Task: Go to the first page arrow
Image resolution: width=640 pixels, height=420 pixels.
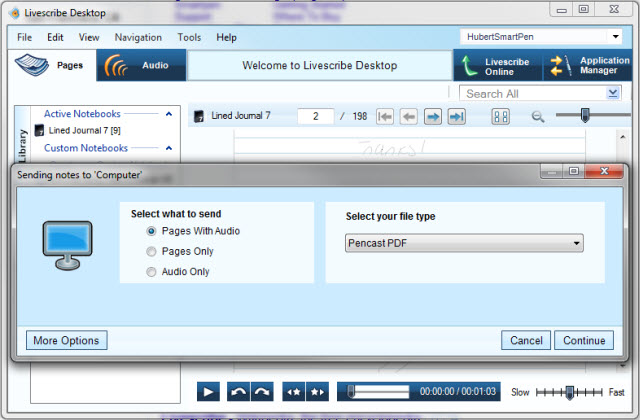Action: point(385,117)
